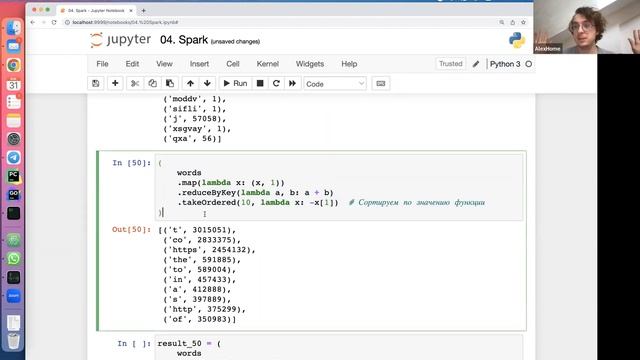Click the Trusted notebook button
Viewport: 640px width, 360px height.
point(451,64)
